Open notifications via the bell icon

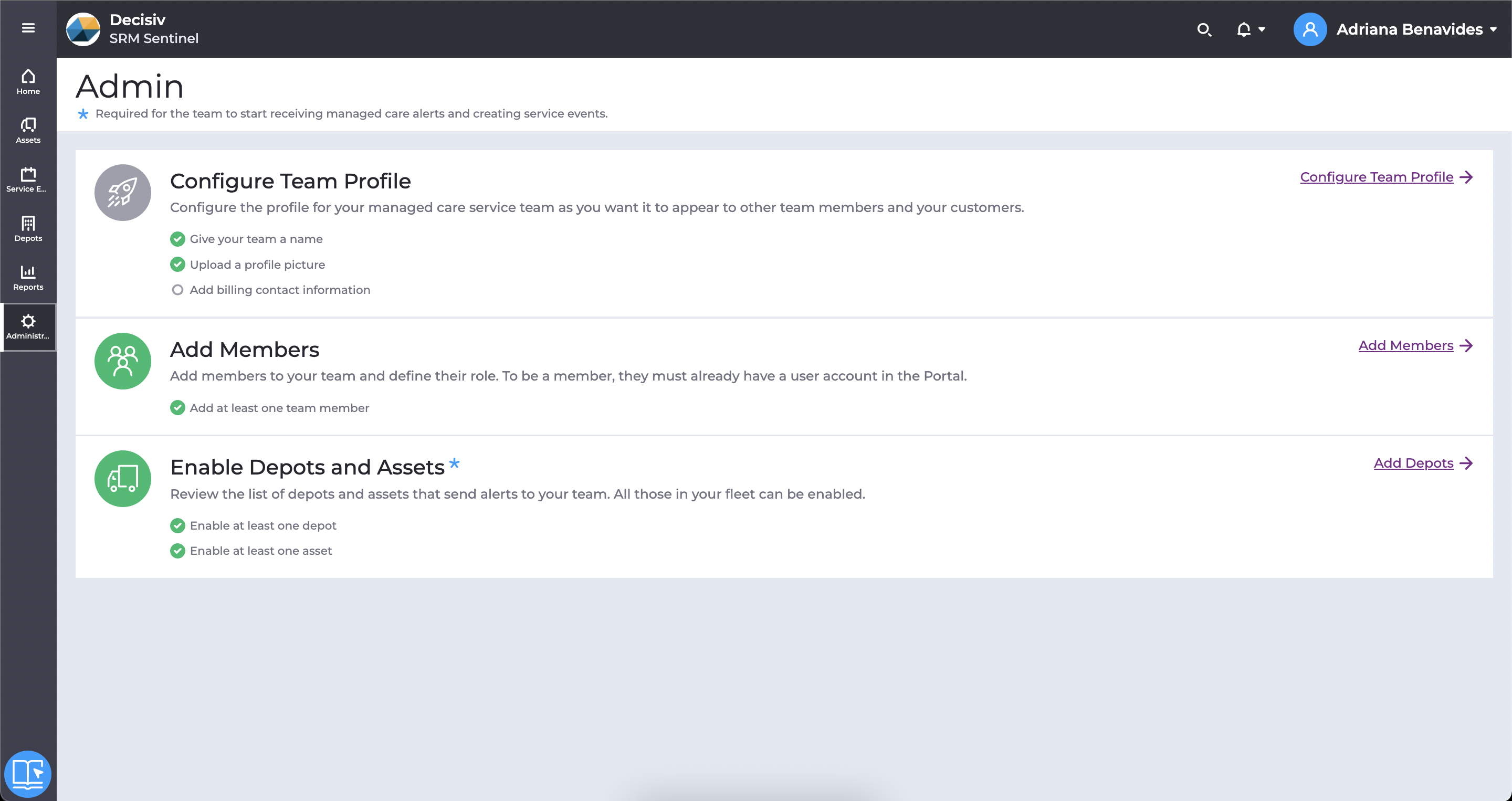[1244, 29]
